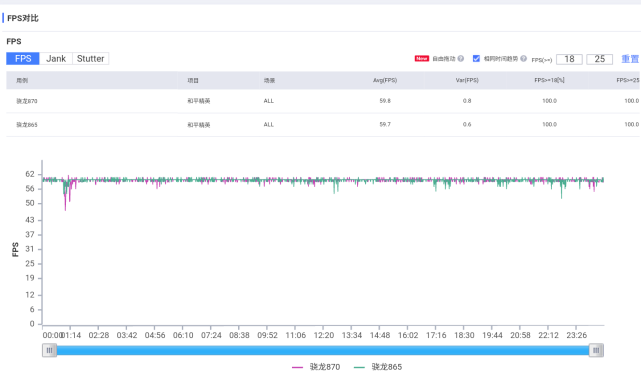The width and height of the screenshot is (641, 384).
Task: Click the left handle of the time range slider
Action: click(49, 350)
